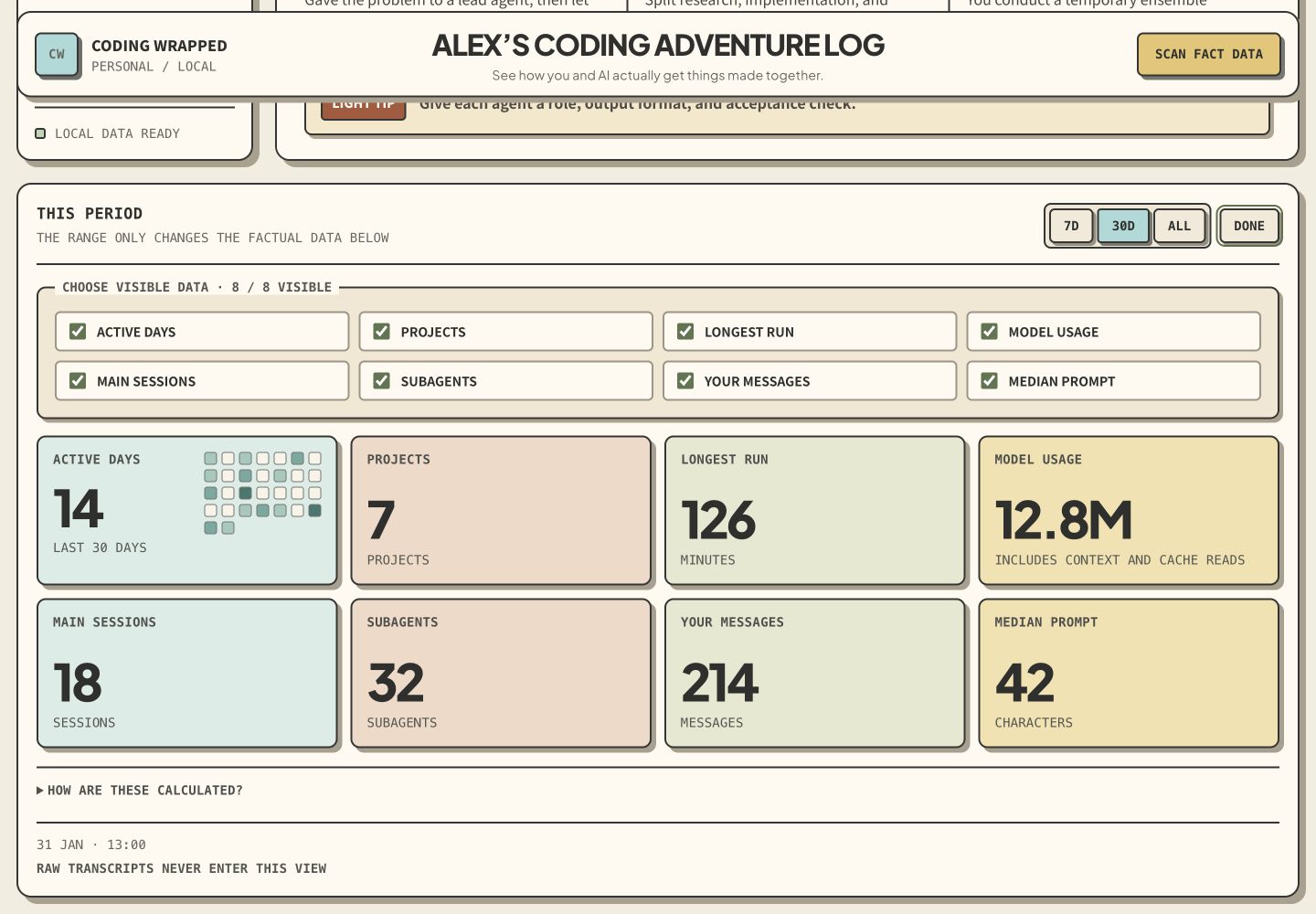This screenshot has height=914, width=1316.
Task: Select the 30D range
Action: pos(1123,226)
